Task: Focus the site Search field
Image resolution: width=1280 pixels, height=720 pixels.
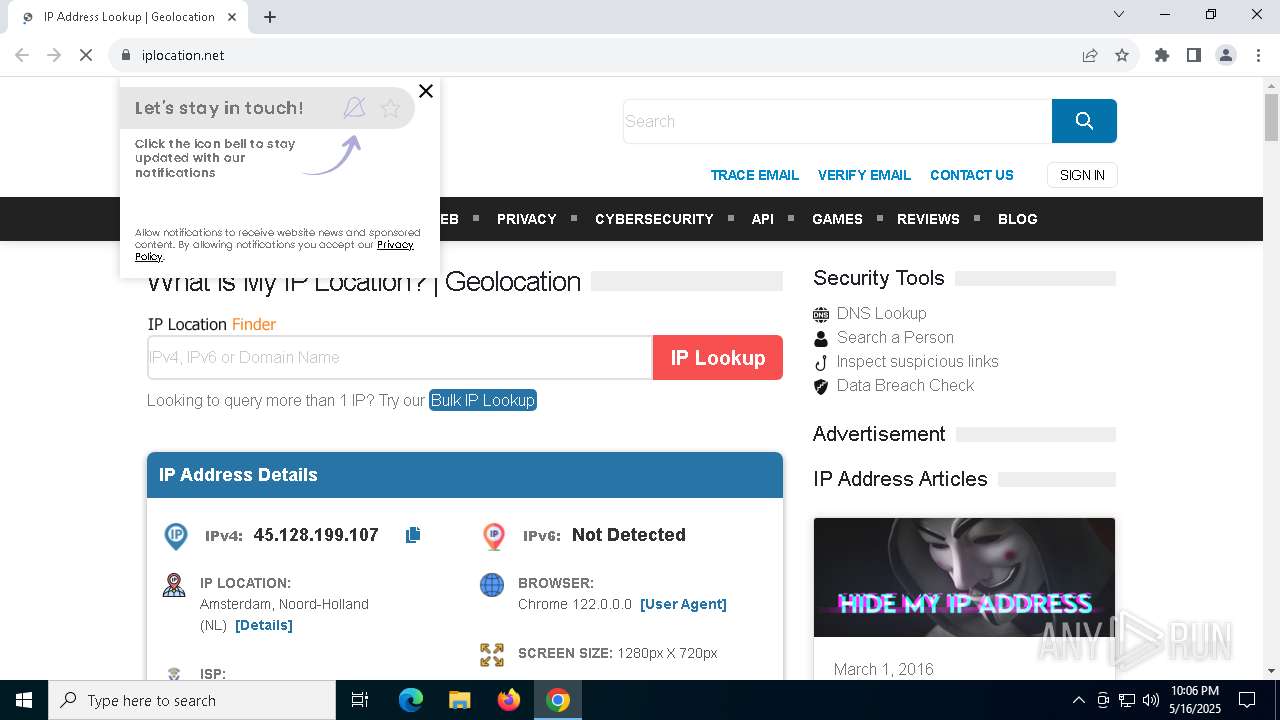Action: [837, 121]
